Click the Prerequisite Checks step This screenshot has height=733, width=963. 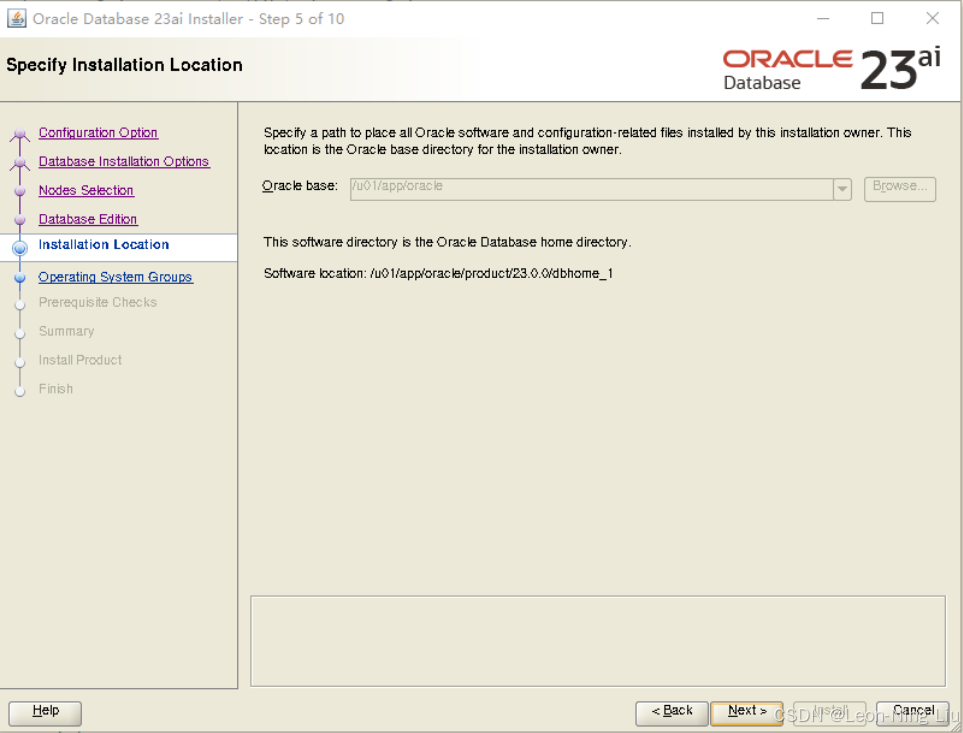[x=98, y=302]
